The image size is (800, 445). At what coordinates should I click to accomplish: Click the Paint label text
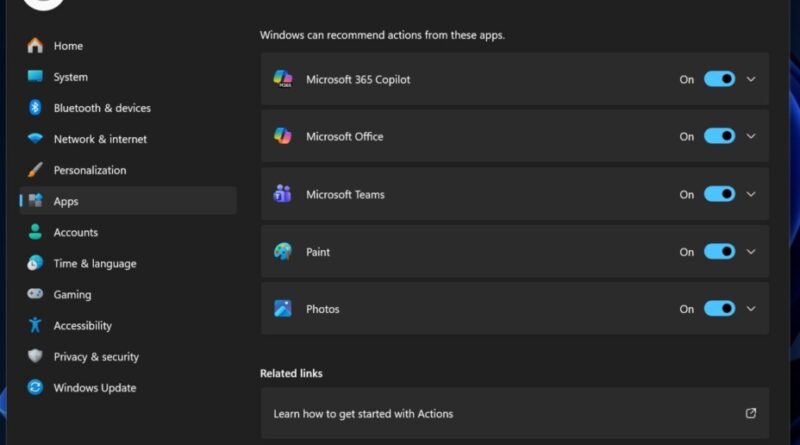(318, 252)
